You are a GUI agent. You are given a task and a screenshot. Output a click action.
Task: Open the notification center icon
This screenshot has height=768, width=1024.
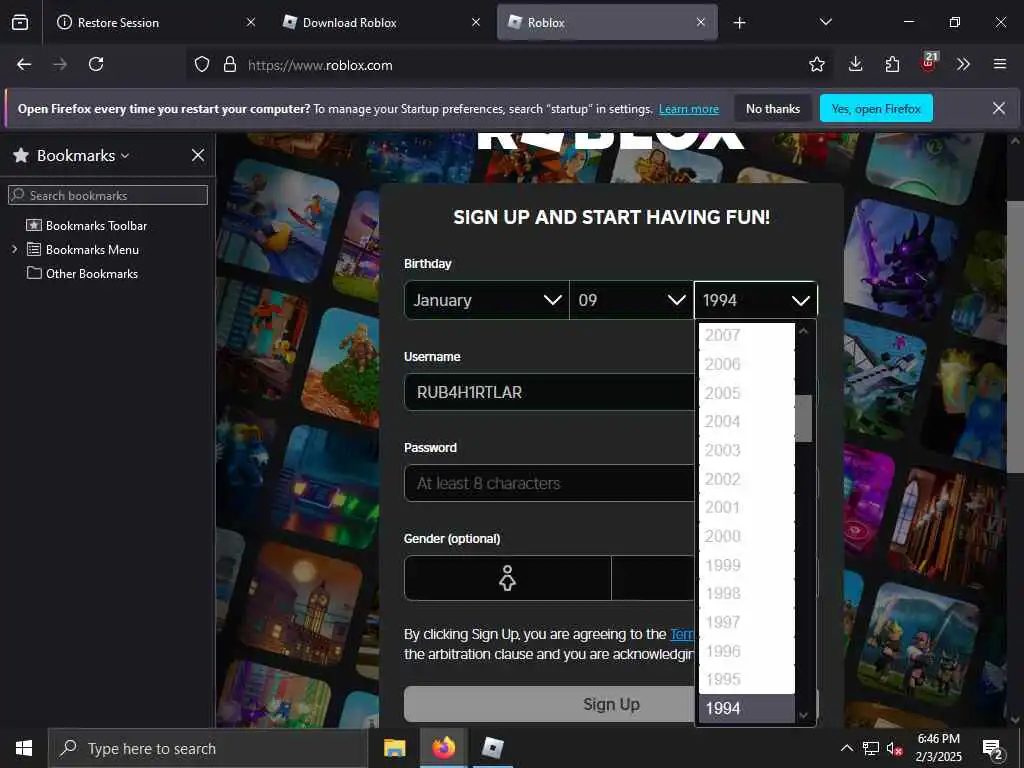[993, 748]
